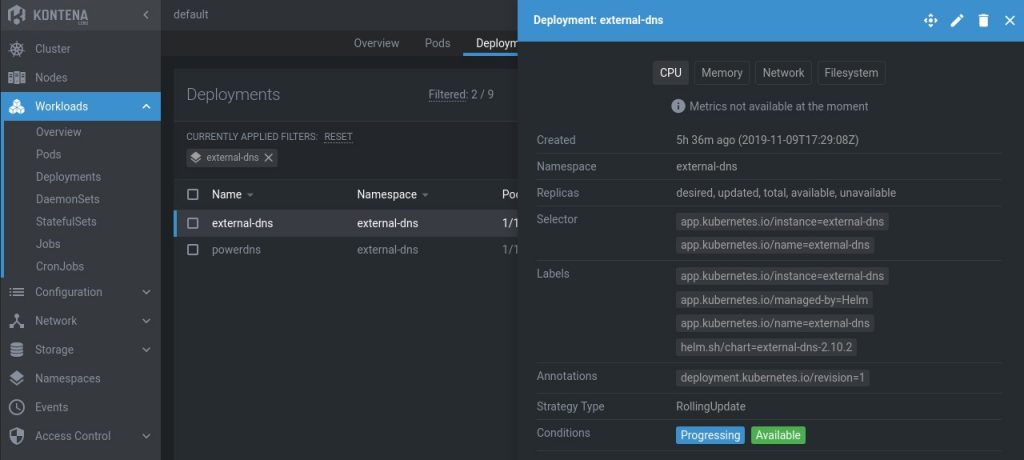Toggle the select-all header checkbox
1024x460 pixels.
tap(193, 195)
